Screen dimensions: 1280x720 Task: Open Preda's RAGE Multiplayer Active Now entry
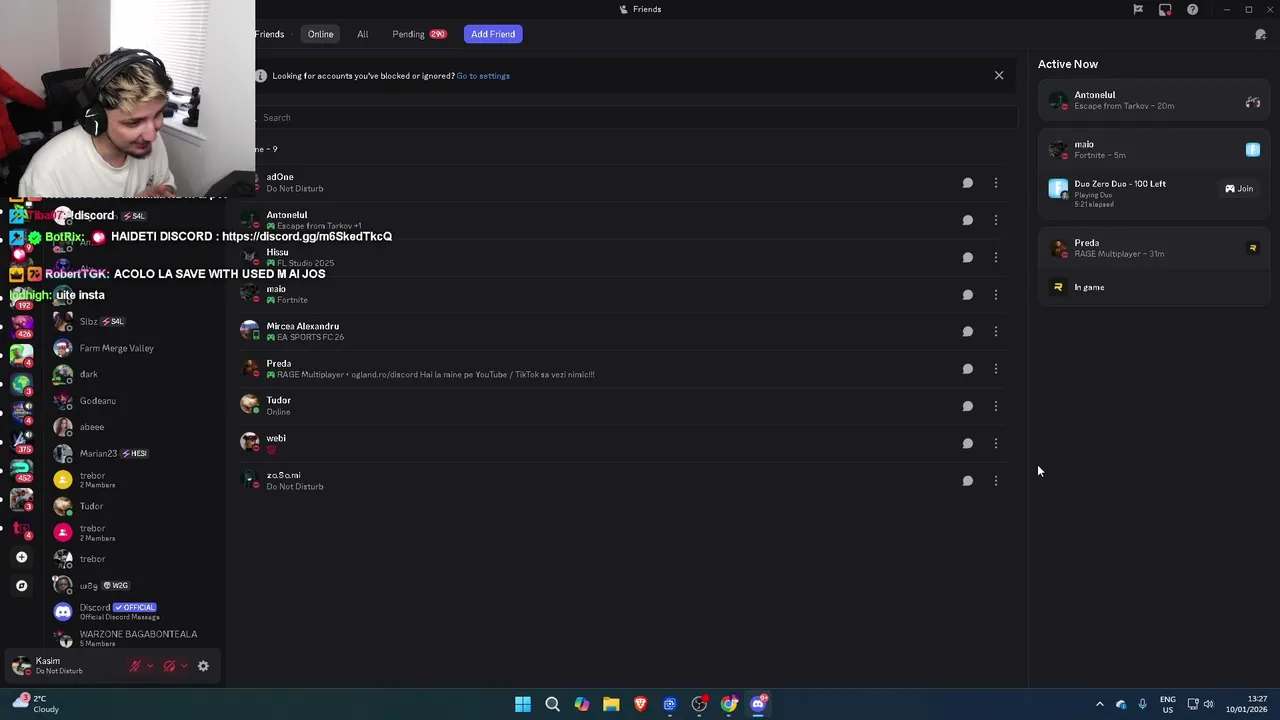[x=1154, y=248]
